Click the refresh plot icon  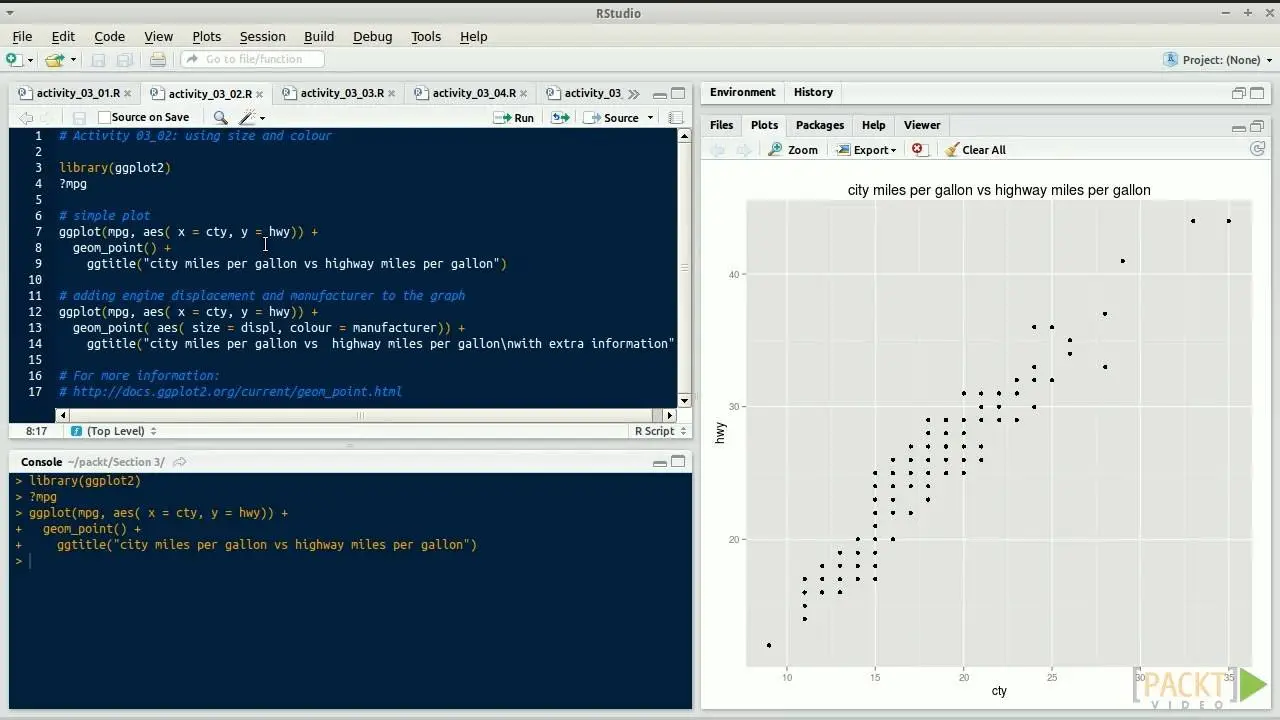(x=1258, y=149)
